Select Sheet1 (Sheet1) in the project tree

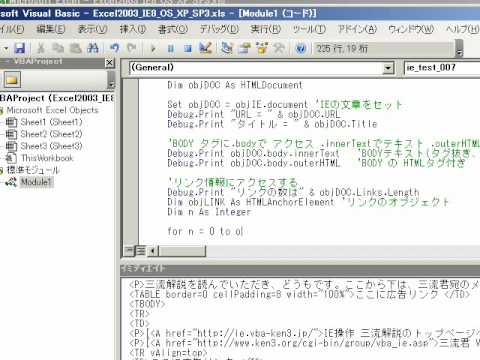click(x=51, y=122)
